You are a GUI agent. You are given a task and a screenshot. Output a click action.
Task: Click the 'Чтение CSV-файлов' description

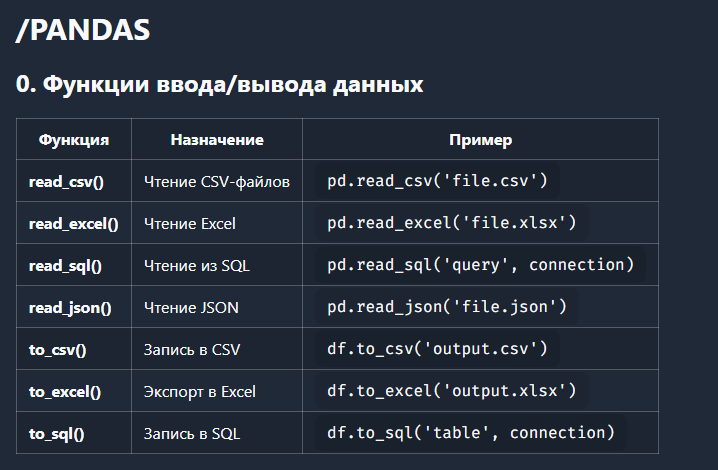tap(217, 182)
